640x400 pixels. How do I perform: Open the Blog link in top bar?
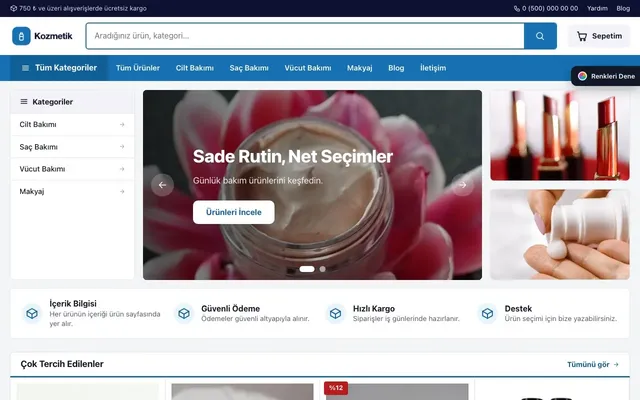coord(623,8)
